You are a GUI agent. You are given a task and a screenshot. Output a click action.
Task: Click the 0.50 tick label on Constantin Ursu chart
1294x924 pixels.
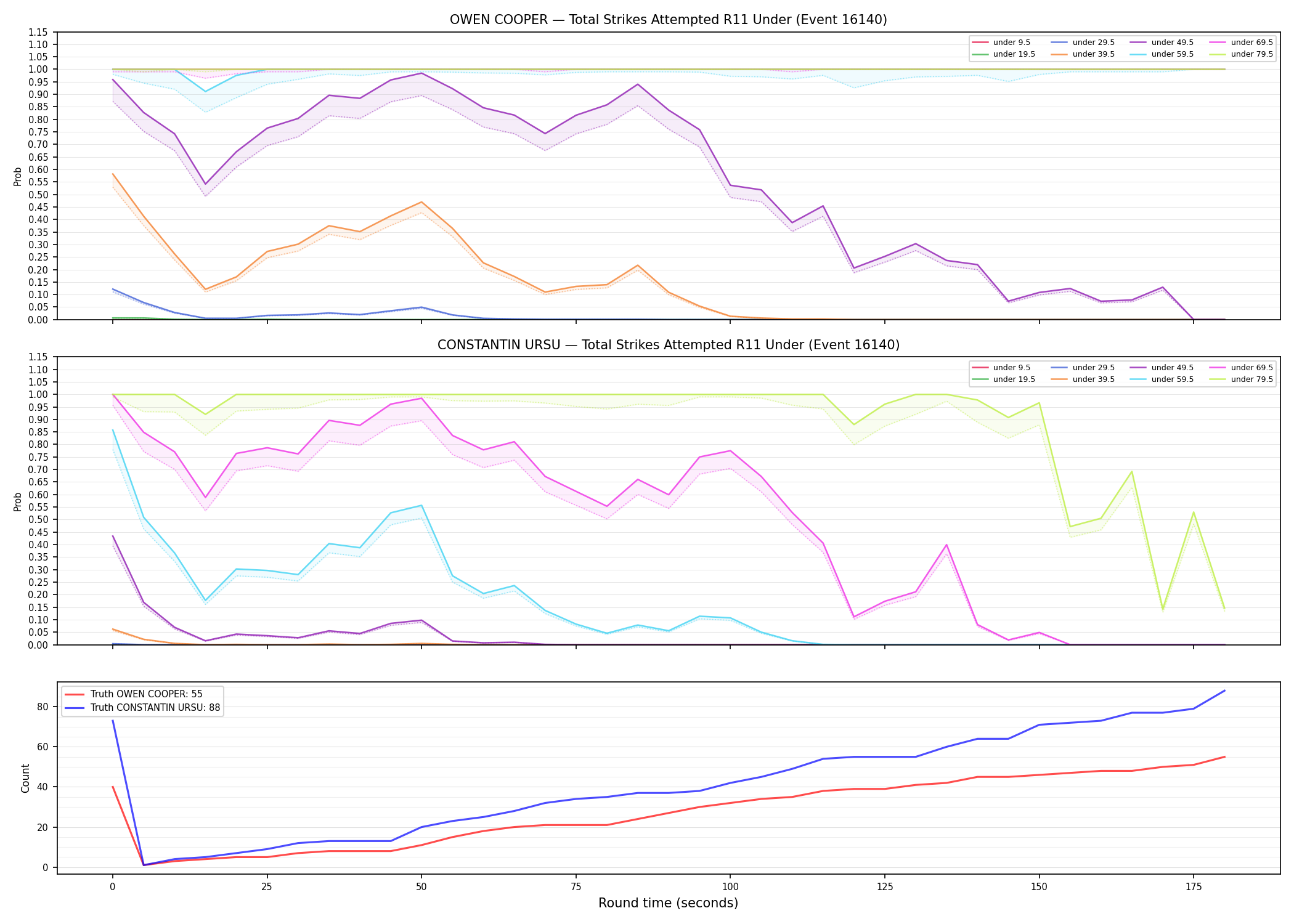click(x=38, y=520)
